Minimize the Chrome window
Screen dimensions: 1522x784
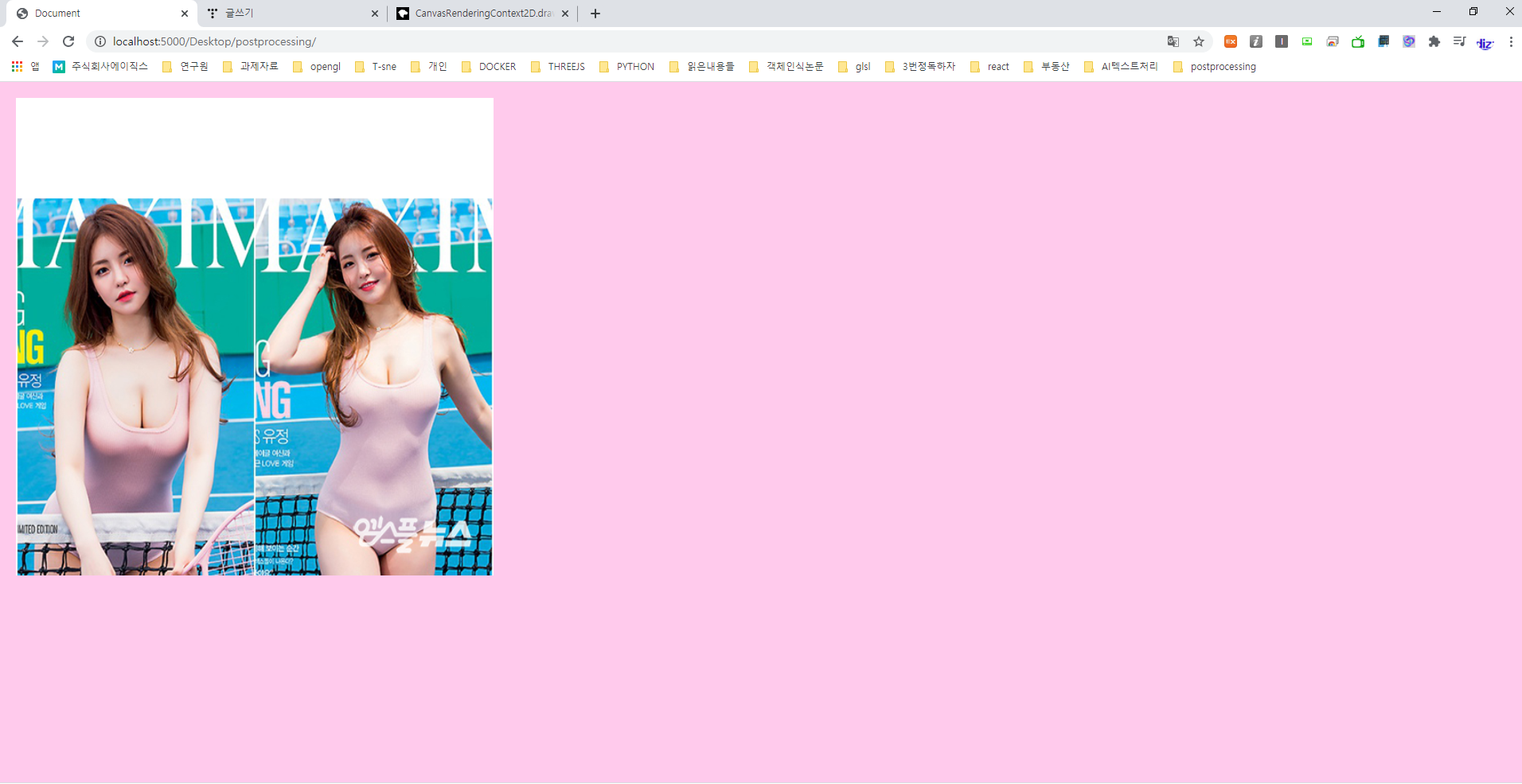pyautogui.click(x=1437, y=11)
